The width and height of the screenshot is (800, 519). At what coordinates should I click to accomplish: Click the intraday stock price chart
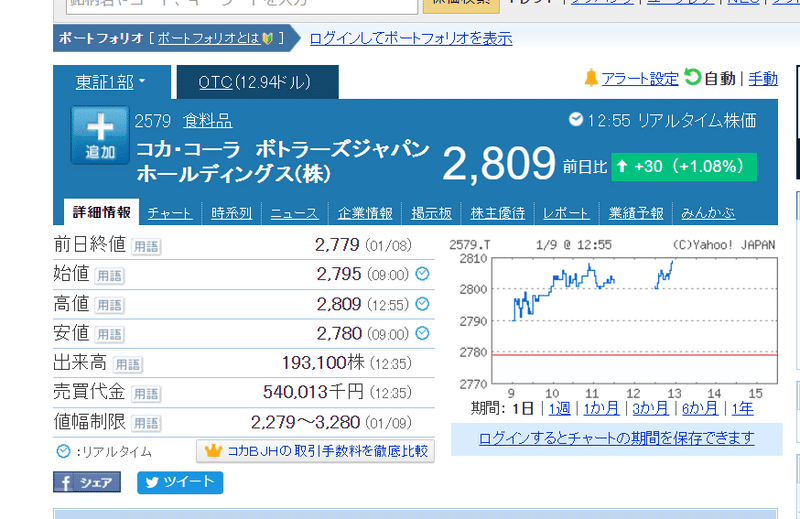point(614,319)
